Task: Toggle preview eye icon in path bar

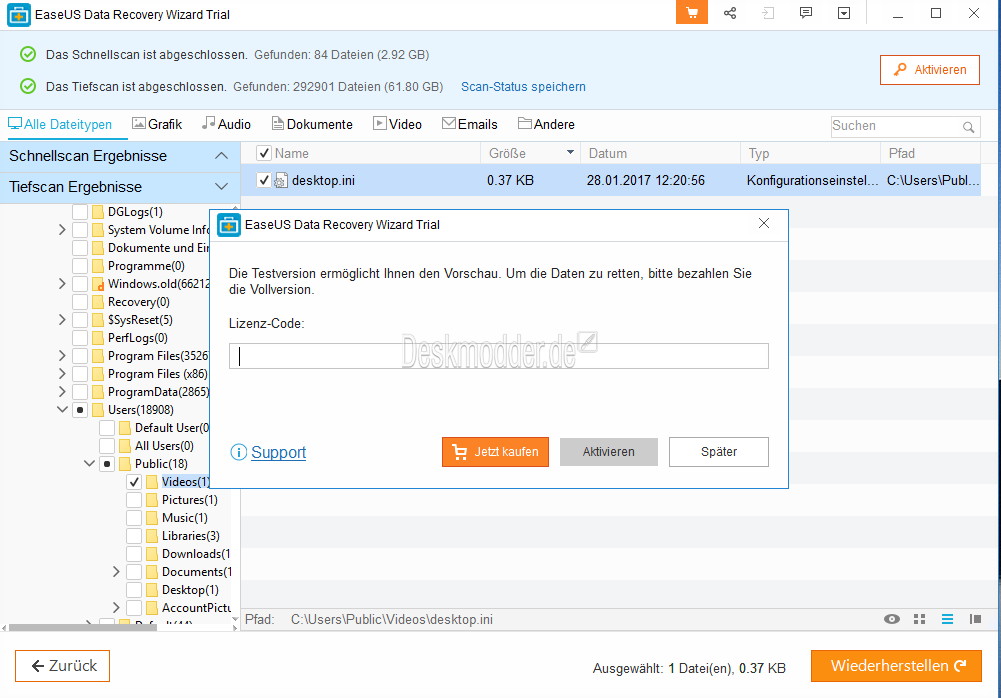Action: point(892,619)
